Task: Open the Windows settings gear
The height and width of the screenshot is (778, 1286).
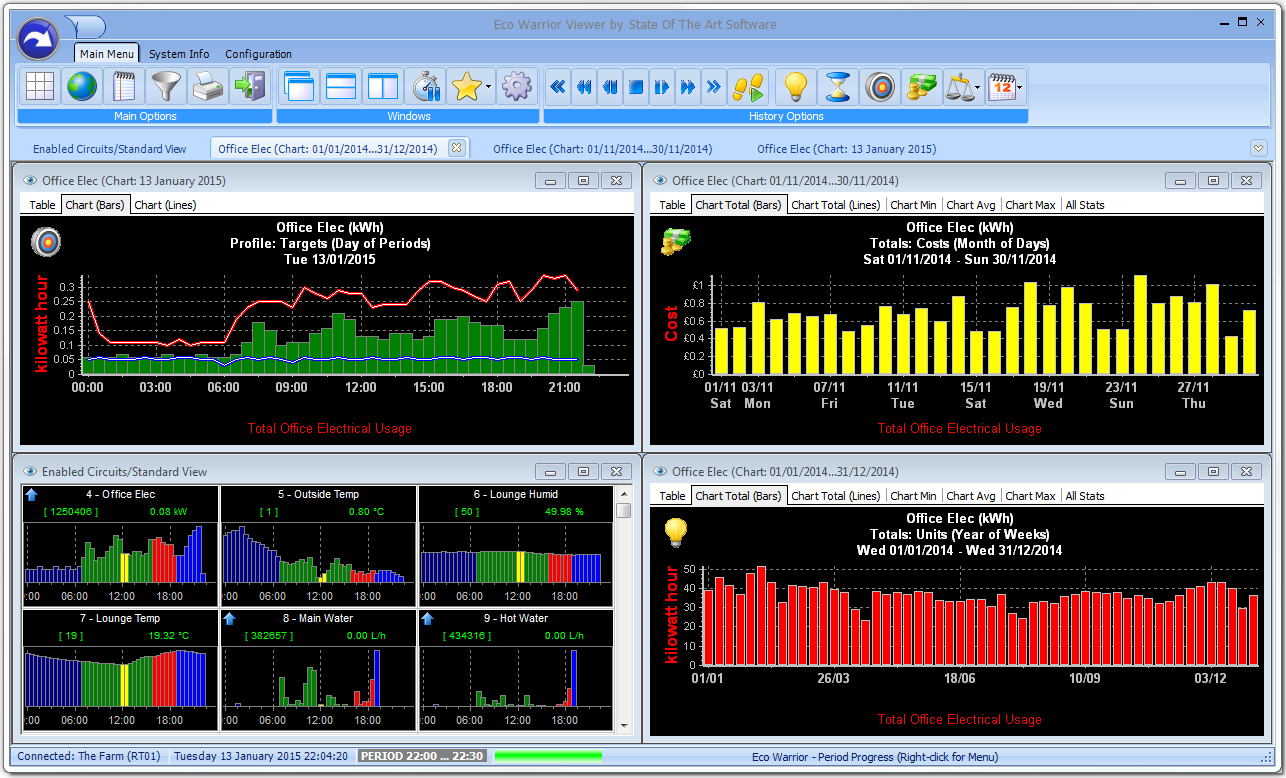Action: coord(517,86)
